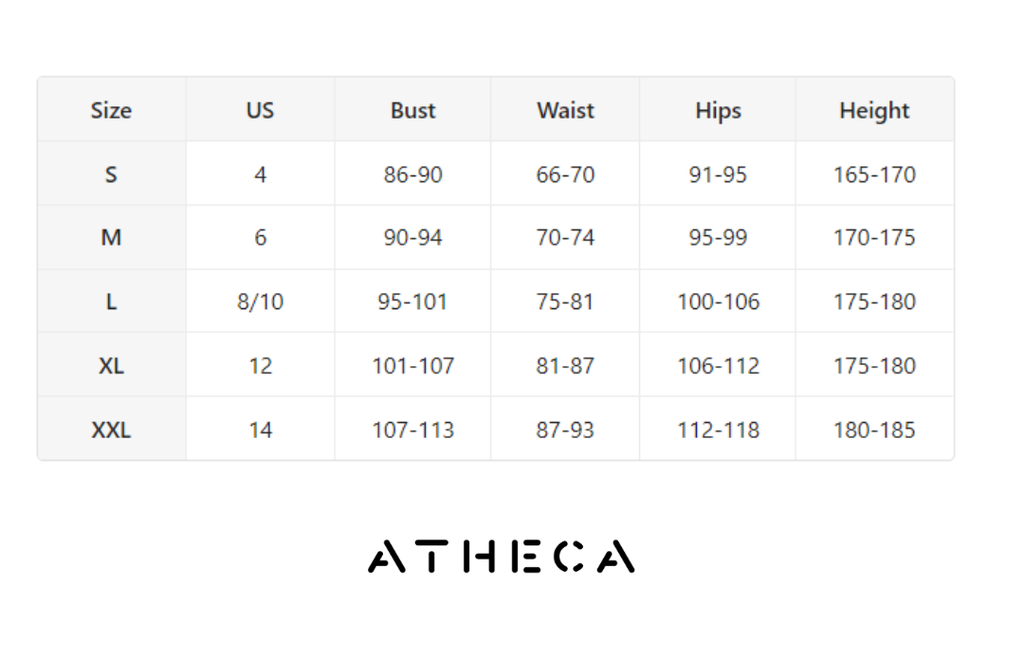Click the 70-74 waist measurement cell
1024x660 pixels.
[565, 238]
